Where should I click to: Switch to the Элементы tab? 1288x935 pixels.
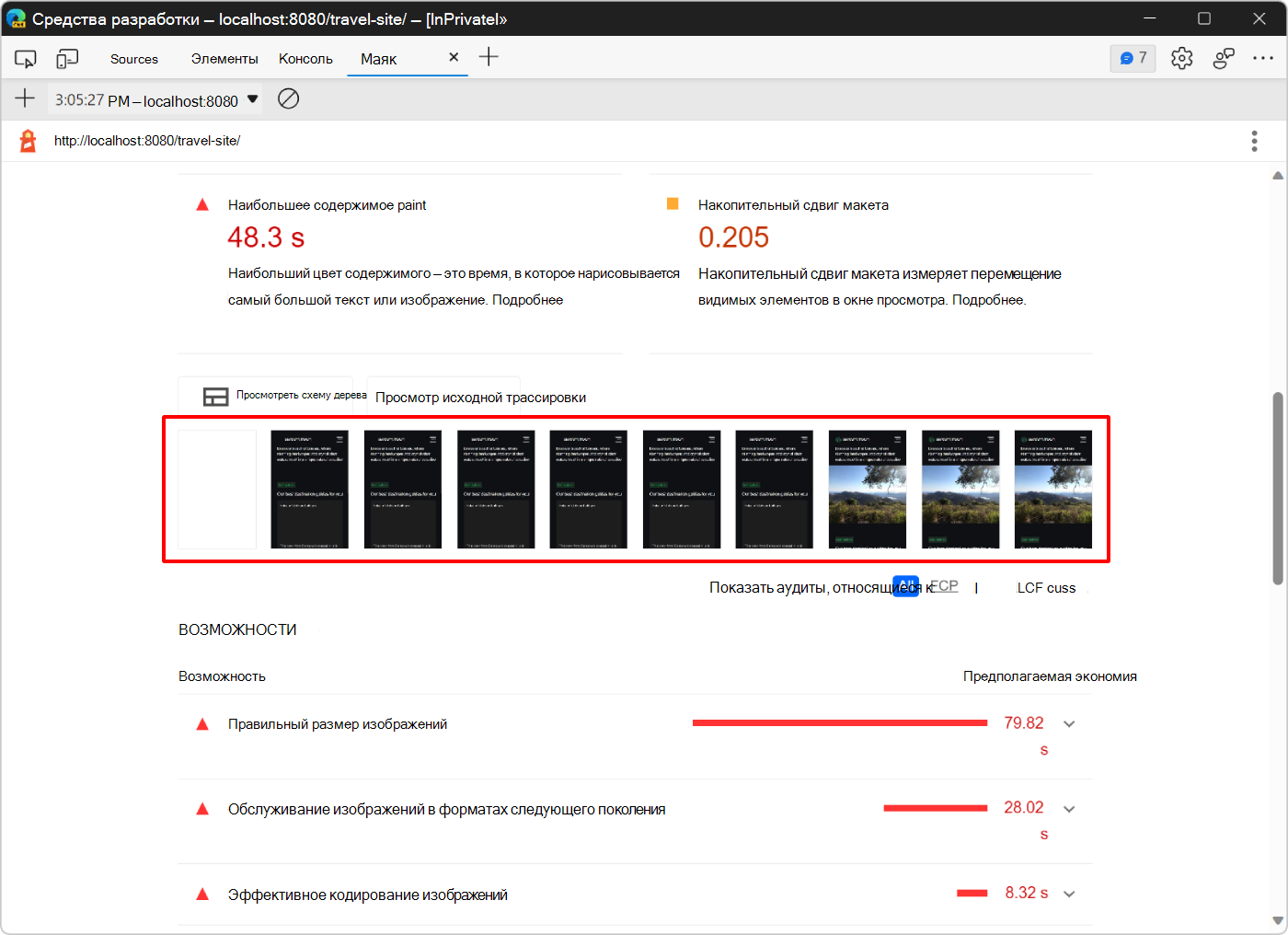tap(224, 59)
